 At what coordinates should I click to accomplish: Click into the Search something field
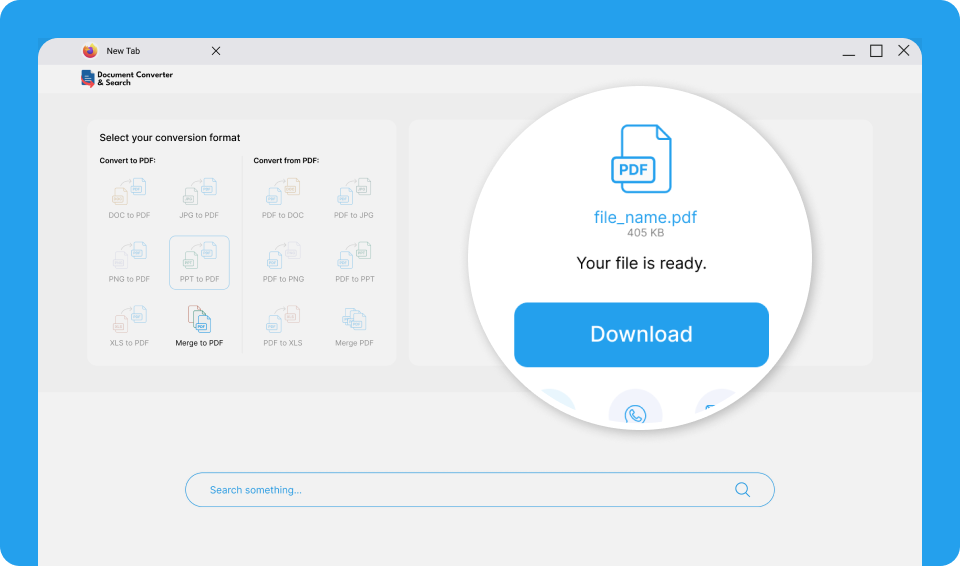coord(479,489)
